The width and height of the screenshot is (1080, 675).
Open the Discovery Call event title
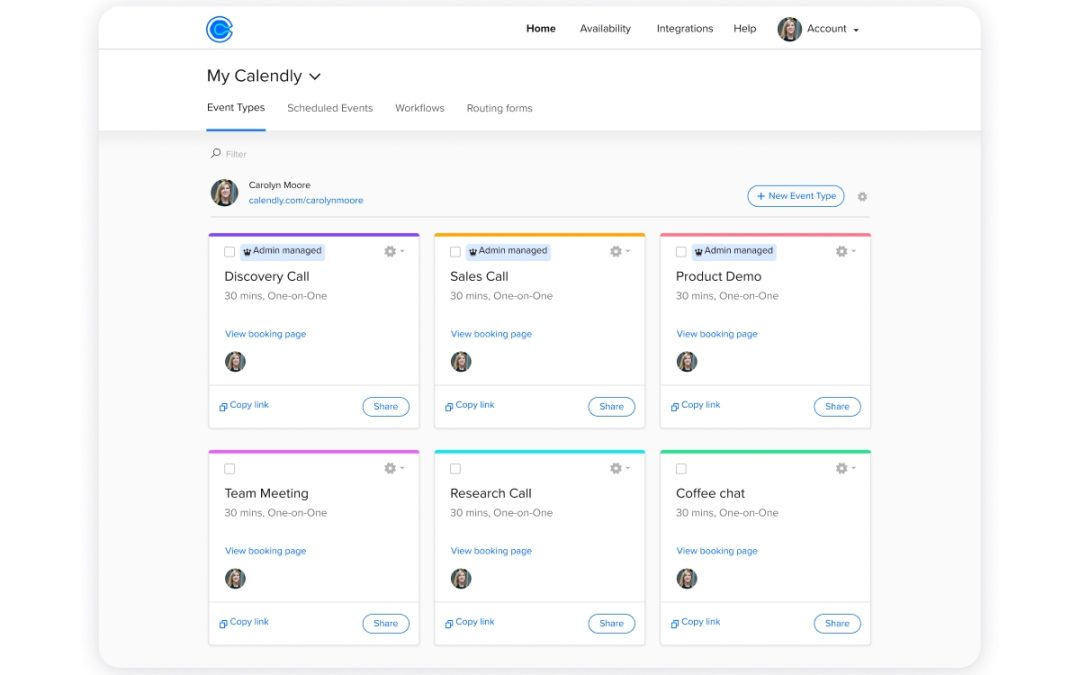point(267,276)
